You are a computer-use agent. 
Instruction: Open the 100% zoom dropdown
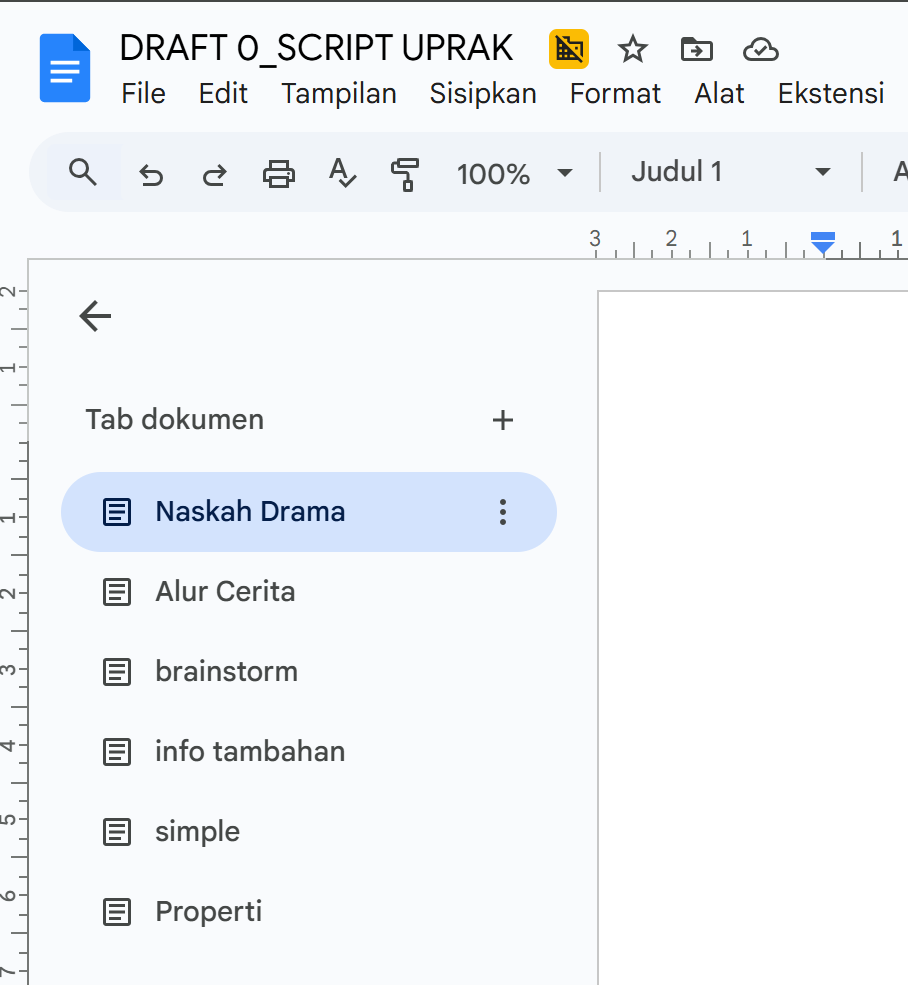[514, 174]
